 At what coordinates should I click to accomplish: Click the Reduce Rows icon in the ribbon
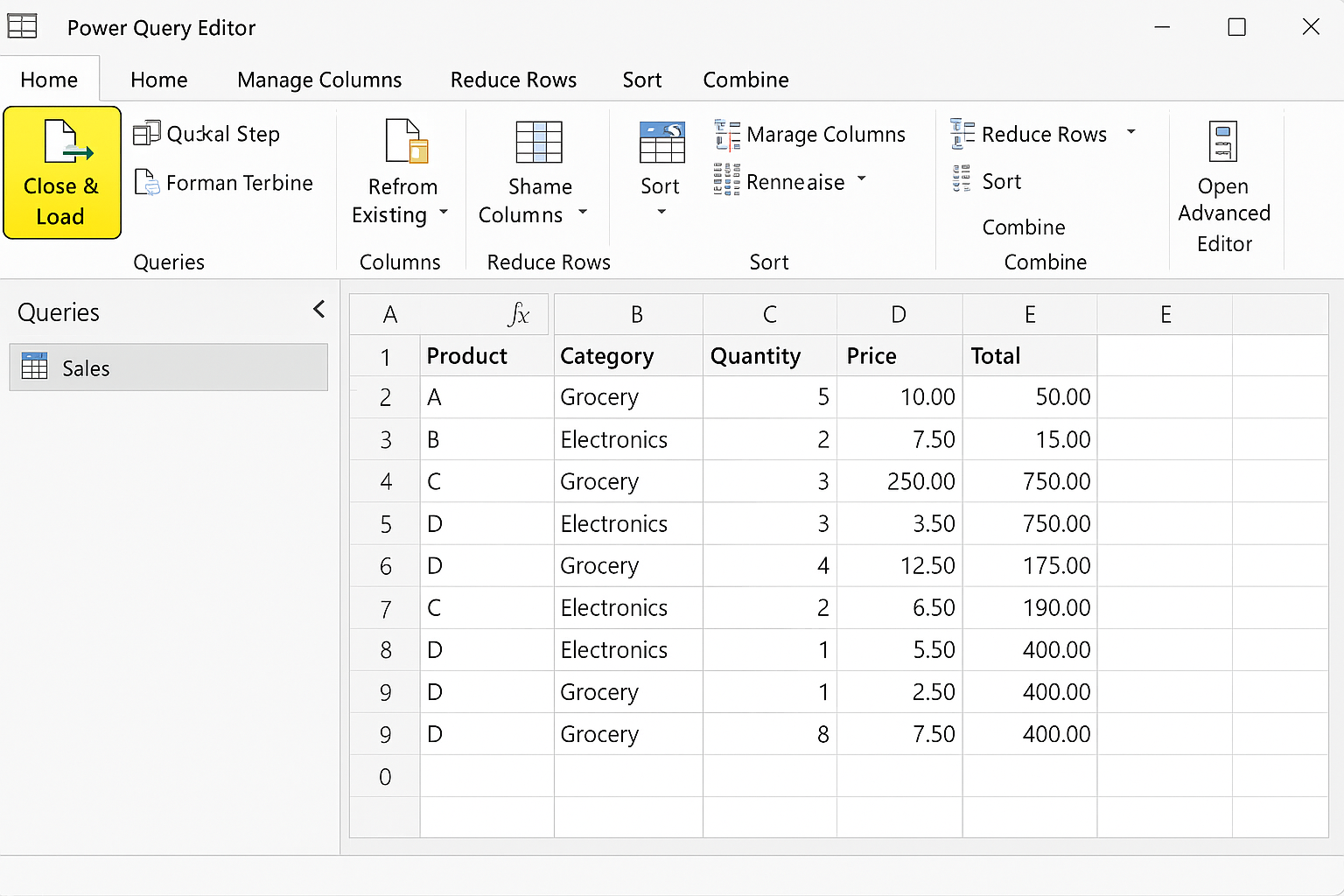[962, 133]
